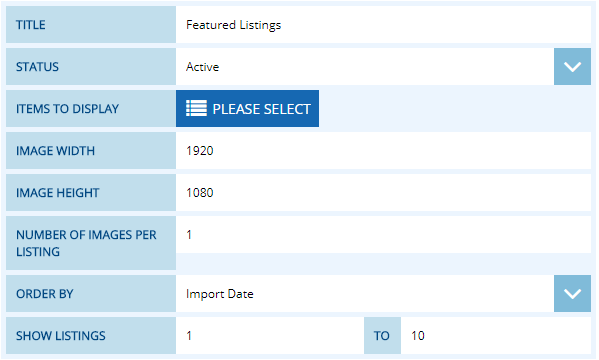
Task: Click the TO label between listing range fields
Action: pyautogui.click(x=382, y=336)
